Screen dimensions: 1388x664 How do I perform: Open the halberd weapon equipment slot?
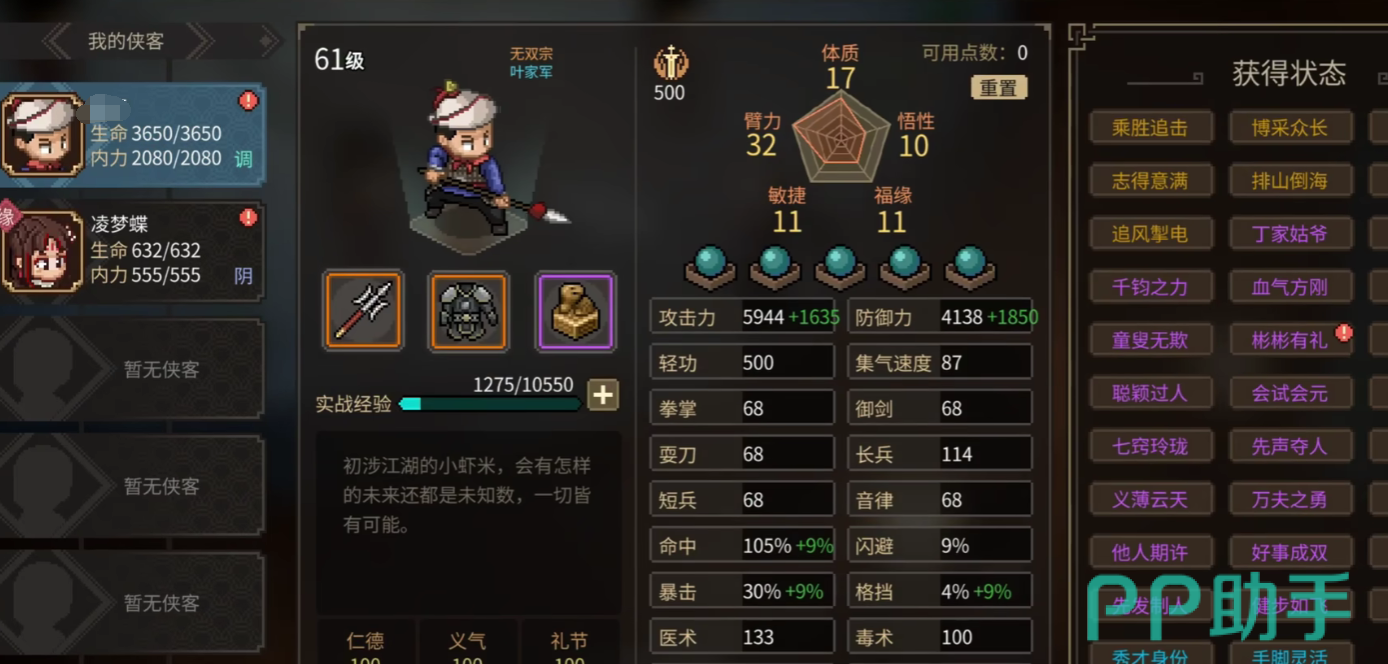coord(363,311)
